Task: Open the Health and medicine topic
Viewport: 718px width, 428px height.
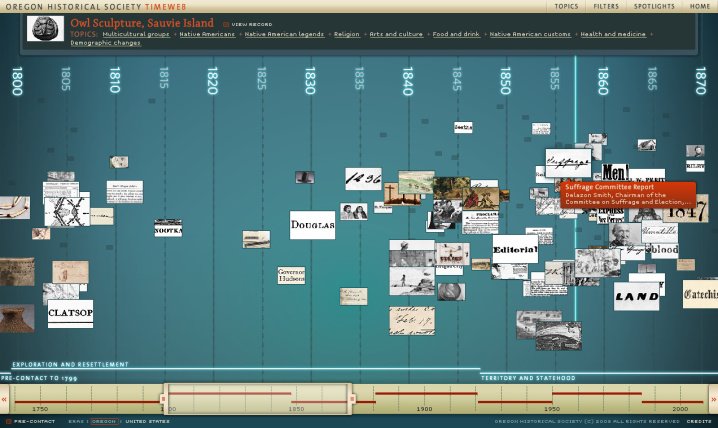Action: coord(613,34)
